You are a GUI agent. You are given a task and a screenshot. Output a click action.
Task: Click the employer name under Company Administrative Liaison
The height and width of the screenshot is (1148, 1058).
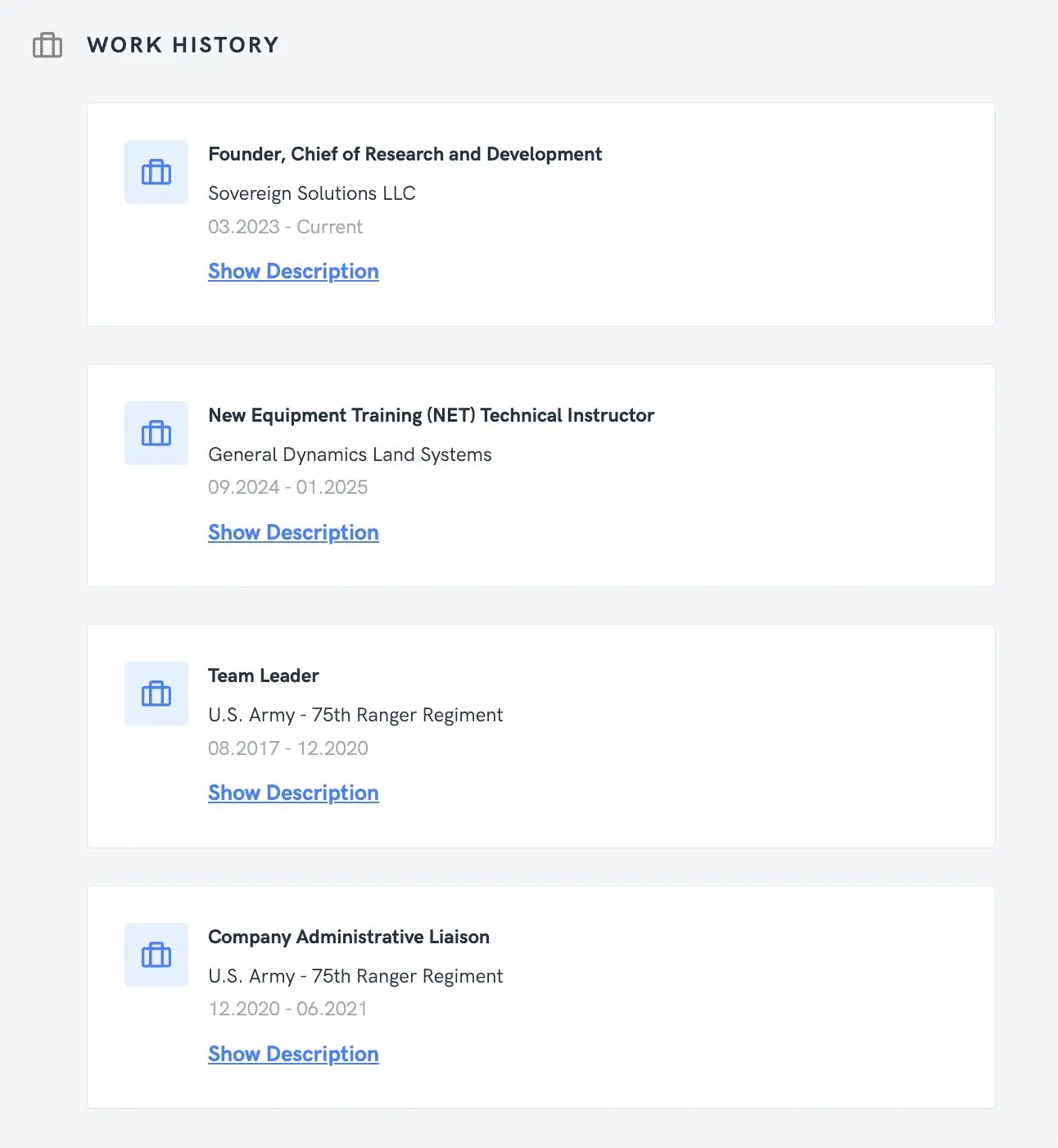point(355,976)
